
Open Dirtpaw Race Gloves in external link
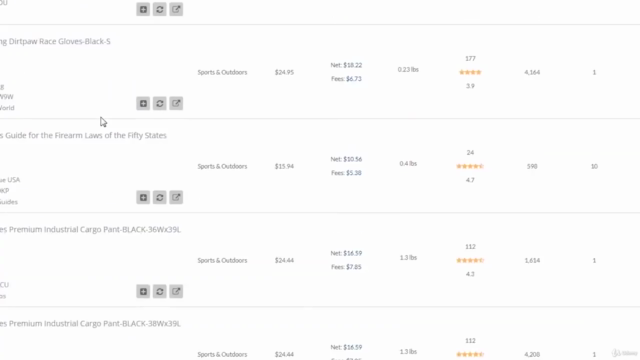(176, 103)
